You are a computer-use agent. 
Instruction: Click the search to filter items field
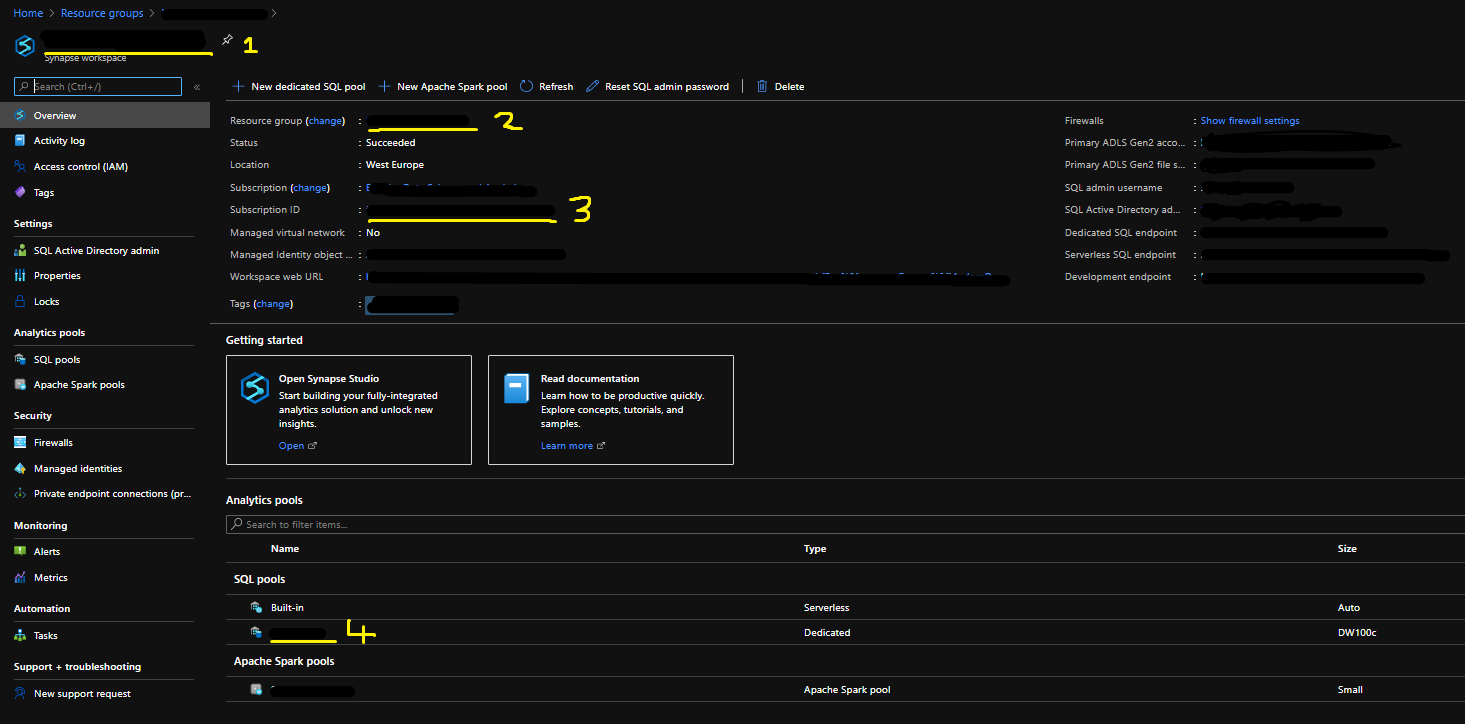tap(400, 523)
